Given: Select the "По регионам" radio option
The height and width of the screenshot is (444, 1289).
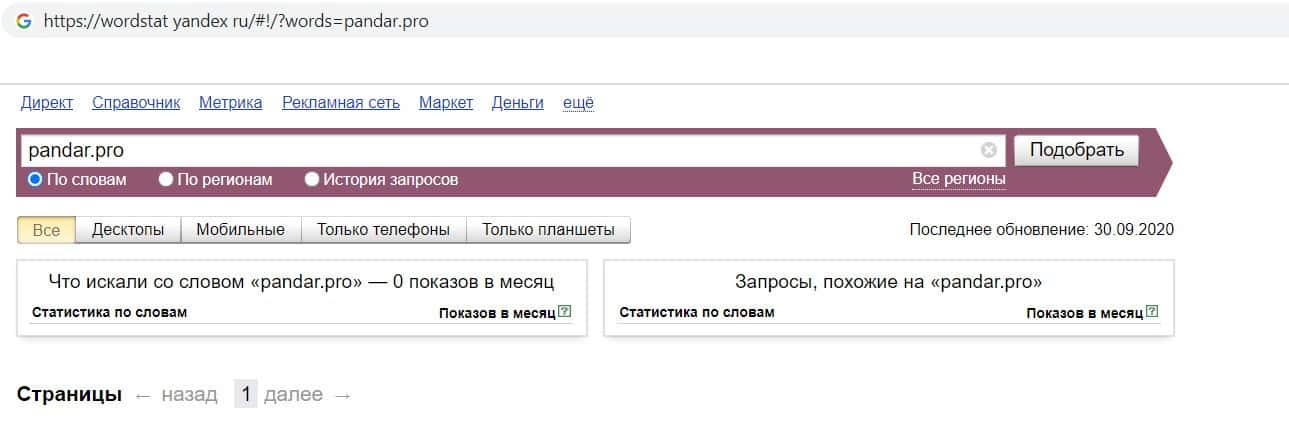Looking at the screenshot, I should pyautogui.click(x=166, y=180).
